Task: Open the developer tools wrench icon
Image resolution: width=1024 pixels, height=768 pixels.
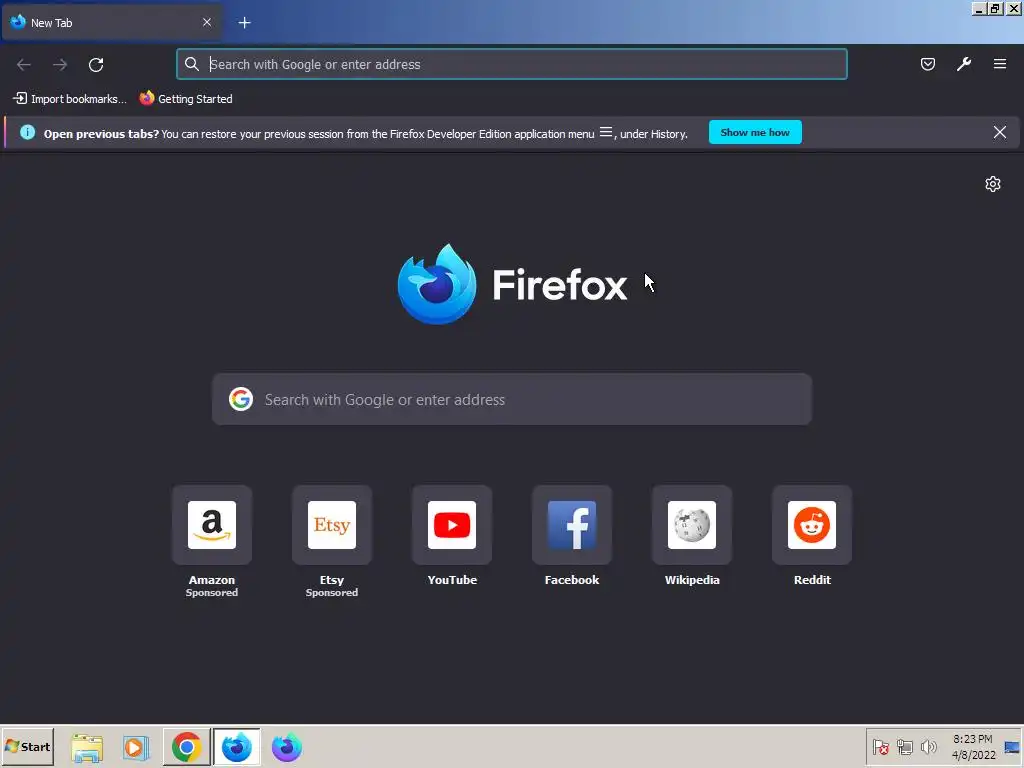Action: click(963, 64)
